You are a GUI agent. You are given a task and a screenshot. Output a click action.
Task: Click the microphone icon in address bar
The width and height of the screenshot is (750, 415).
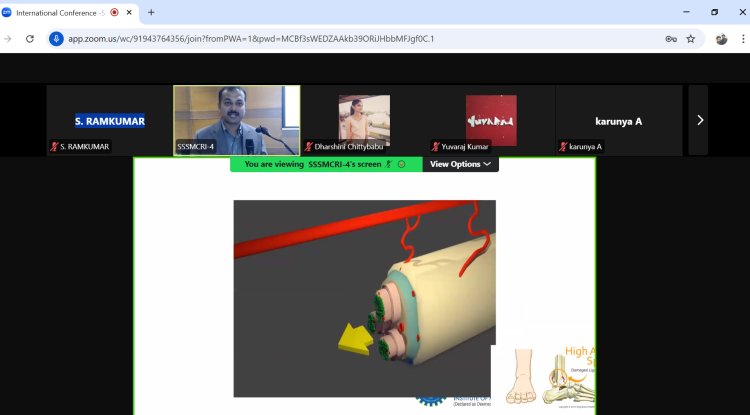56,39
